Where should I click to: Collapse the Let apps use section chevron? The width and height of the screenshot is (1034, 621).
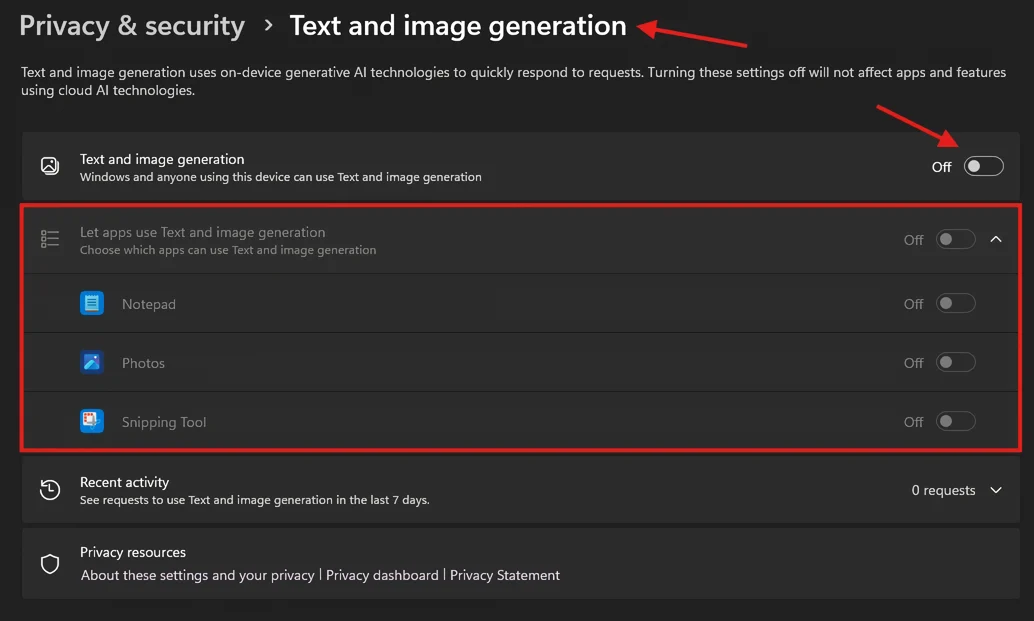pyautogui.click(x=996, y=239)
